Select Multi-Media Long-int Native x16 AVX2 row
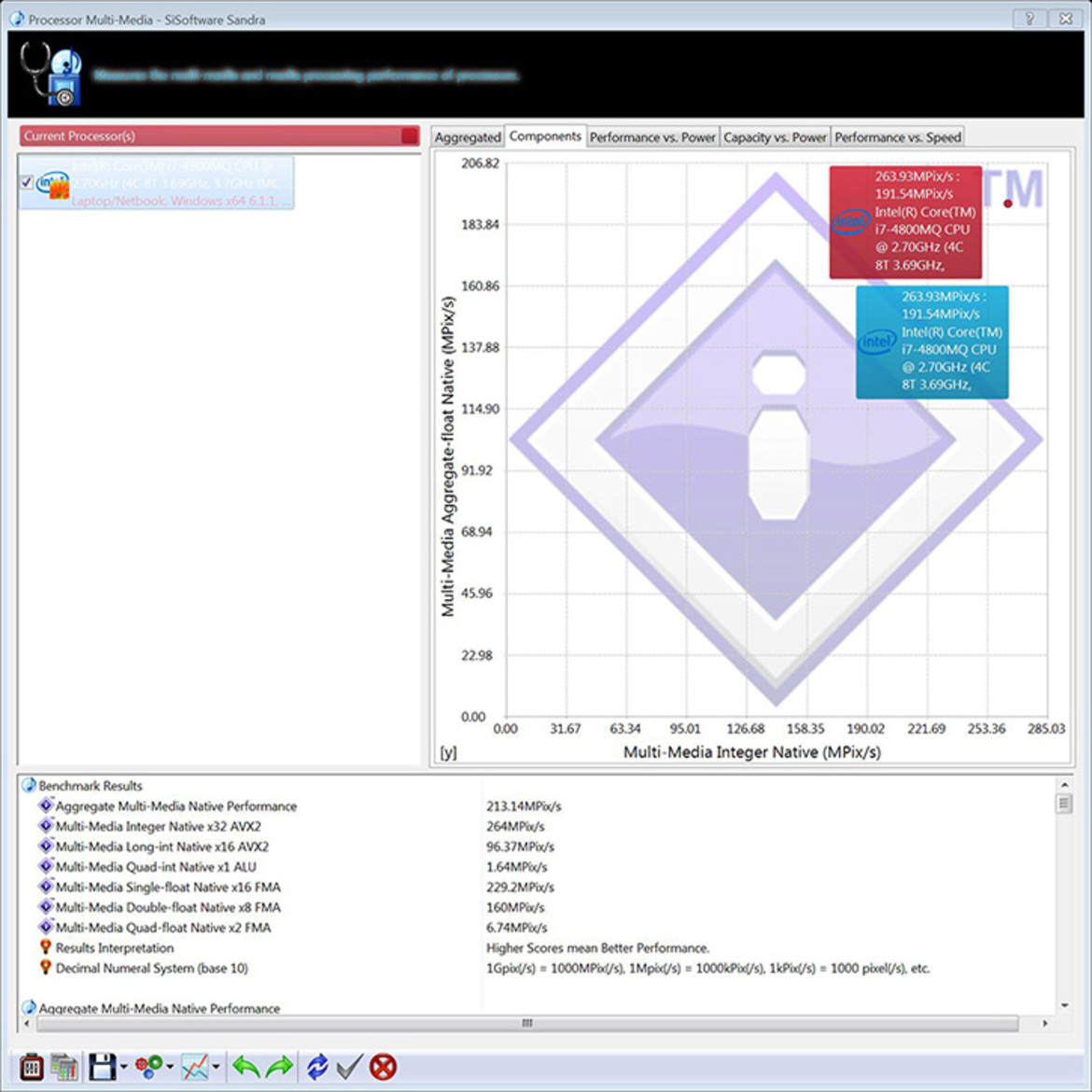This screenshot has height=1092, width=1092. click(161, 847)
